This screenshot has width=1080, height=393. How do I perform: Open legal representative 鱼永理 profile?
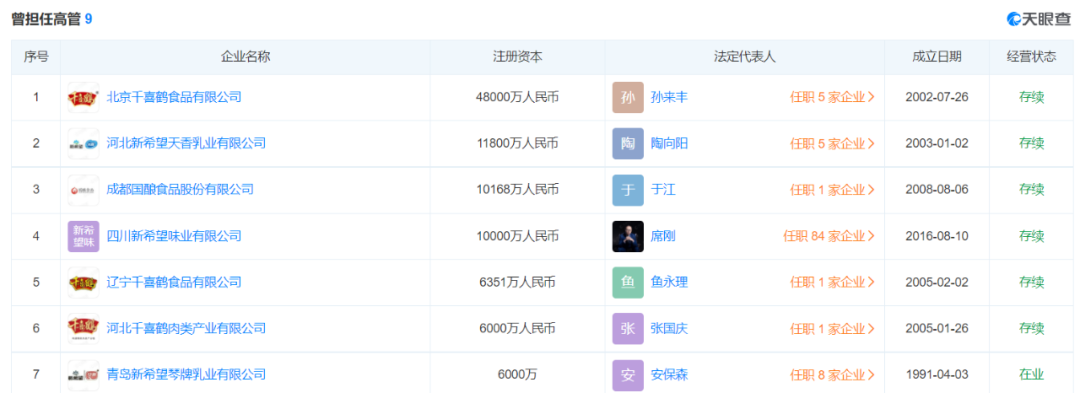[x=669, y=282]
